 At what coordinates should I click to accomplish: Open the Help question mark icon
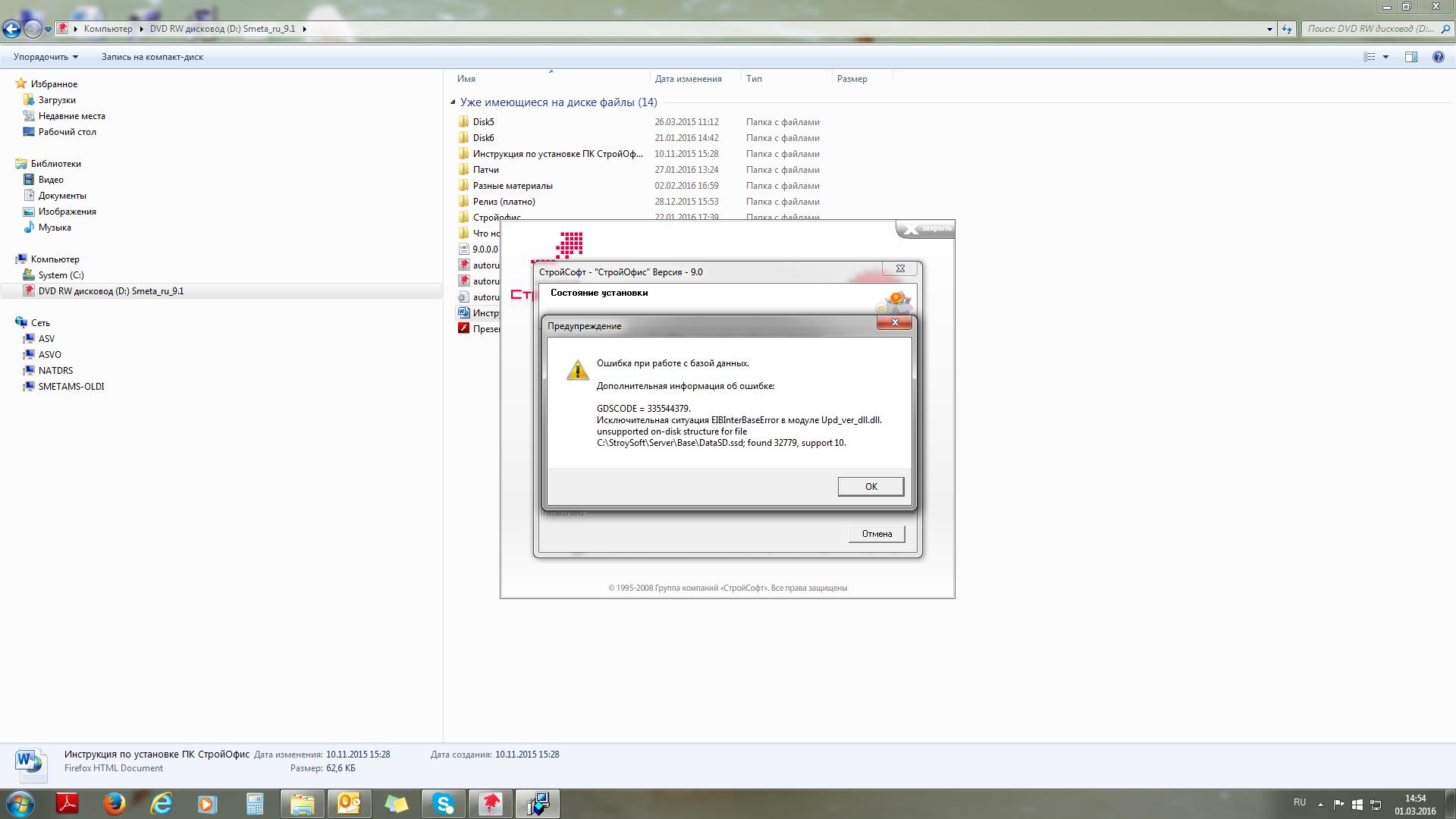coord(1438,57)
